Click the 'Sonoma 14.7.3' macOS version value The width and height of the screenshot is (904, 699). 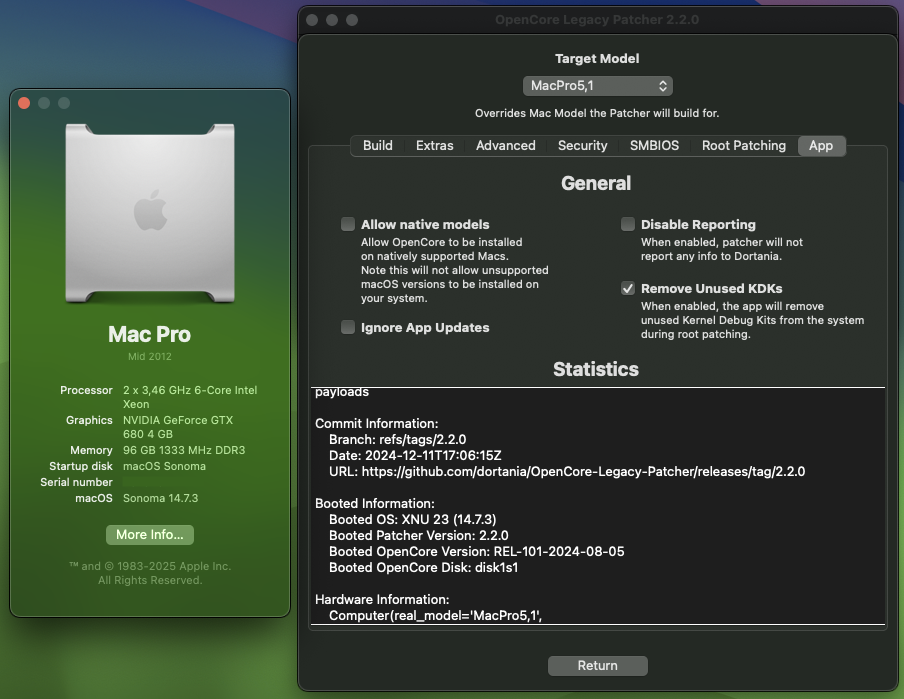160,498
